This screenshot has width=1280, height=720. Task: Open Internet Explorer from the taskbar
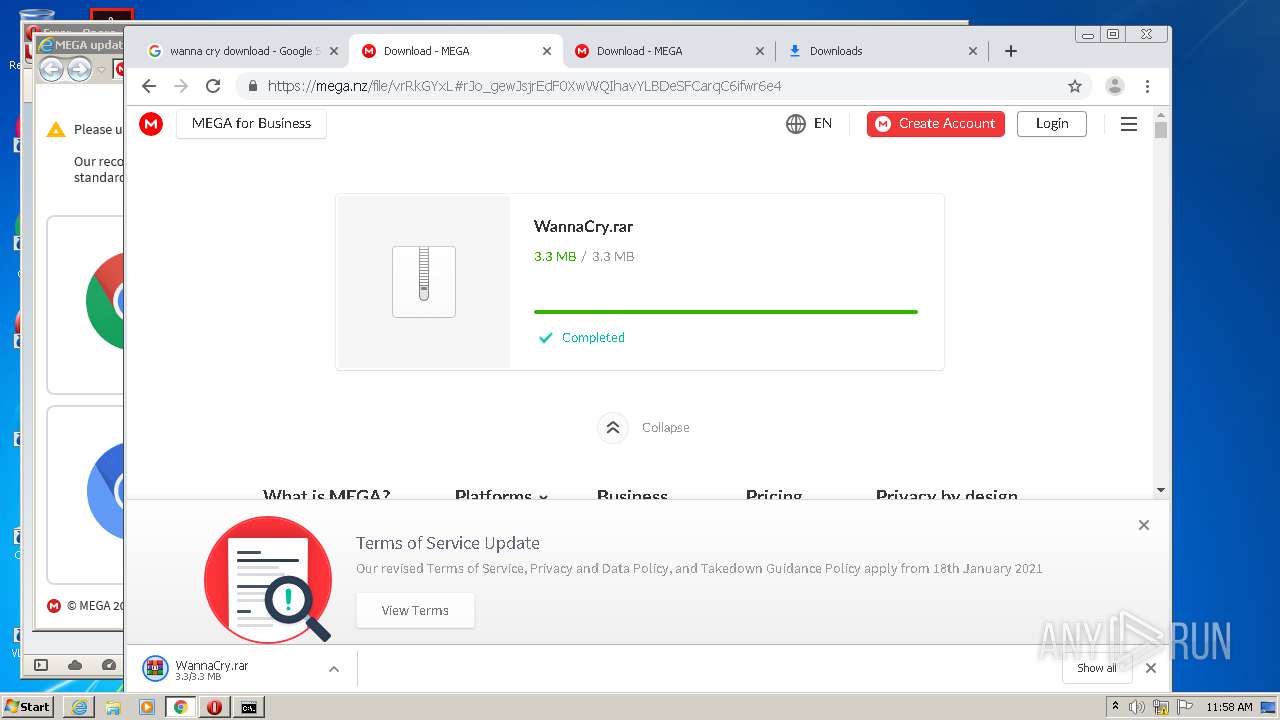point(79,707)
